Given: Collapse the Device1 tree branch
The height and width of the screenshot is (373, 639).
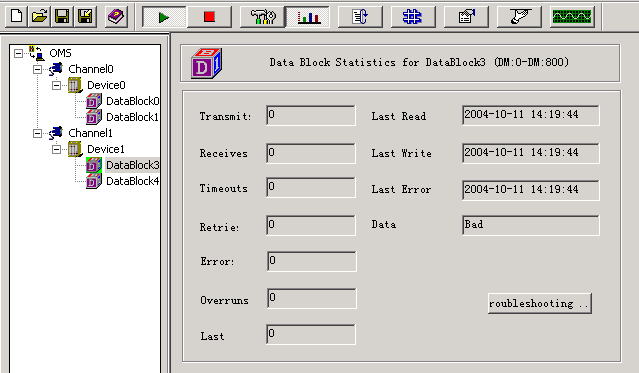Looking at the screenshot, I should click(57, 149).
